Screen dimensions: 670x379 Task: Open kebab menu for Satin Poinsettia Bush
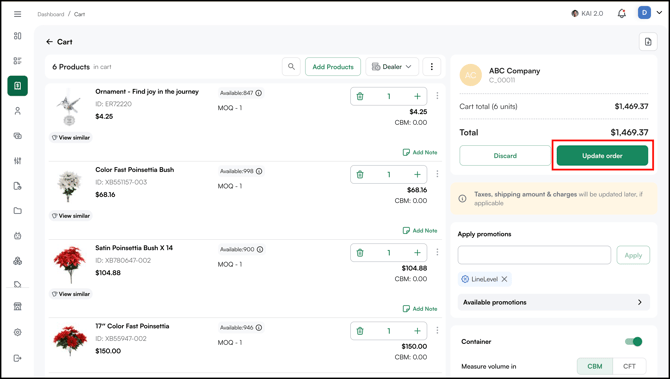coord(437,252)
